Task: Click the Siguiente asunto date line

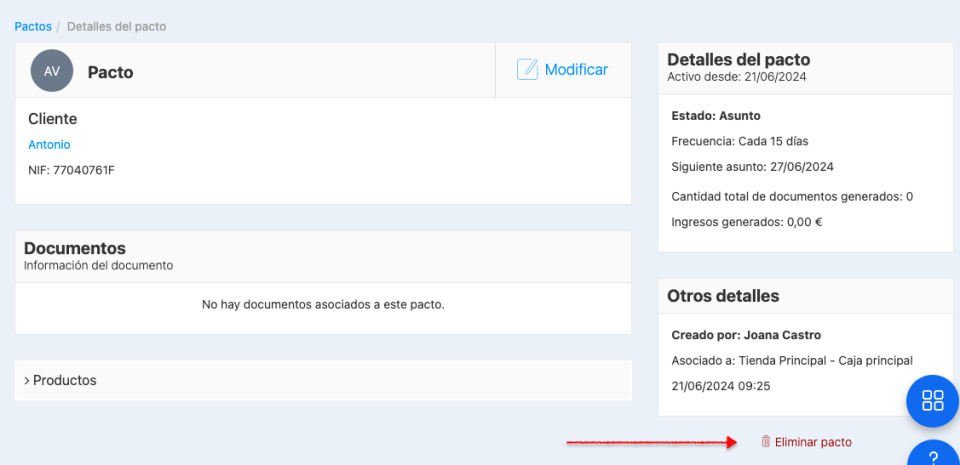Action: coord(752,167)
